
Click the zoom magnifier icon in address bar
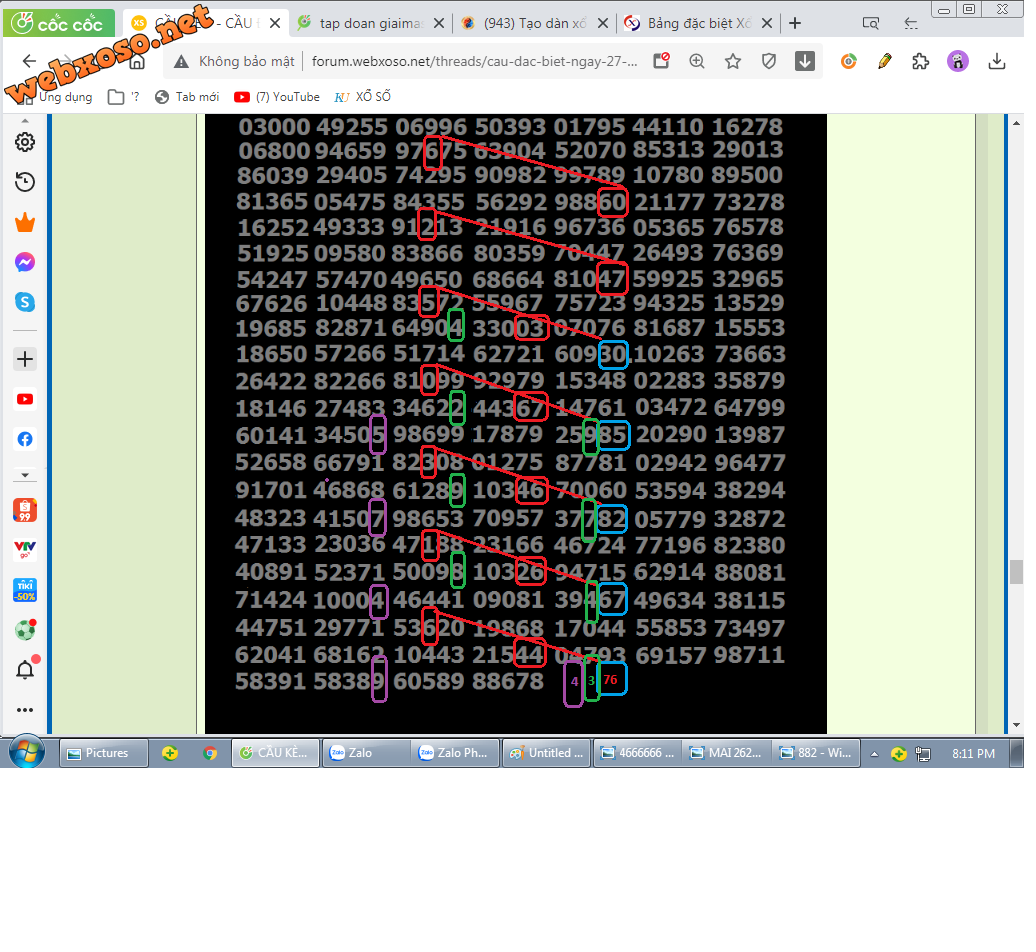(697, 61)
